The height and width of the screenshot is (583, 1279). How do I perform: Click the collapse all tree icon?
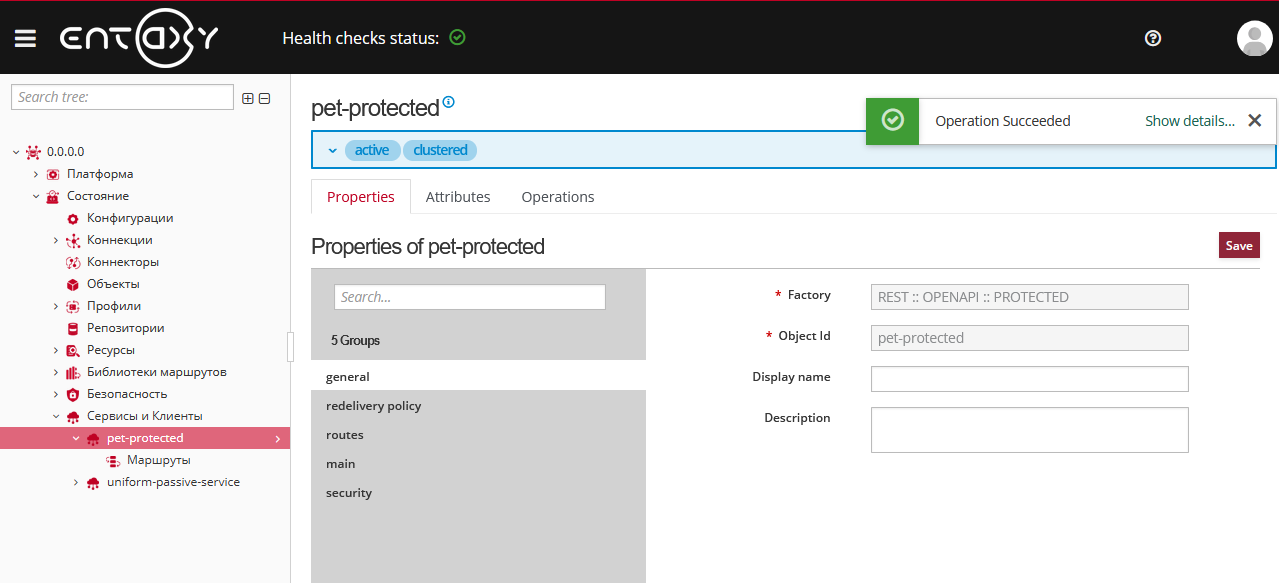click(264, 98)
